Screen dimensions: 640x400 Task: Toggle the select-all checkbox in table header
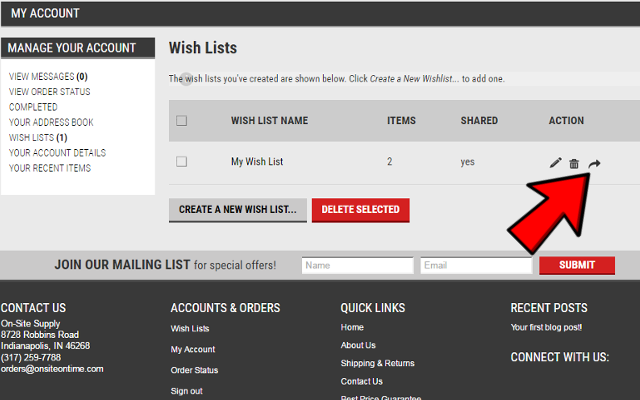tap(181, 121)
